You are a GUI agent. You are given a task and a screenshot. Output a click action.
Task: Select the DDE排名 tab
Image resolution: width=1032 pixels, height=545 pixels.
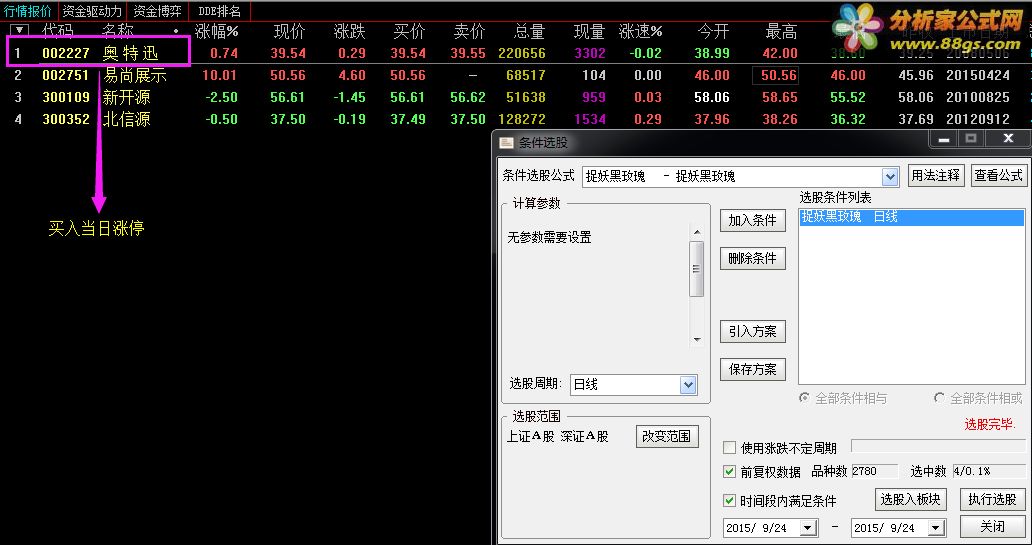[219, 11]
